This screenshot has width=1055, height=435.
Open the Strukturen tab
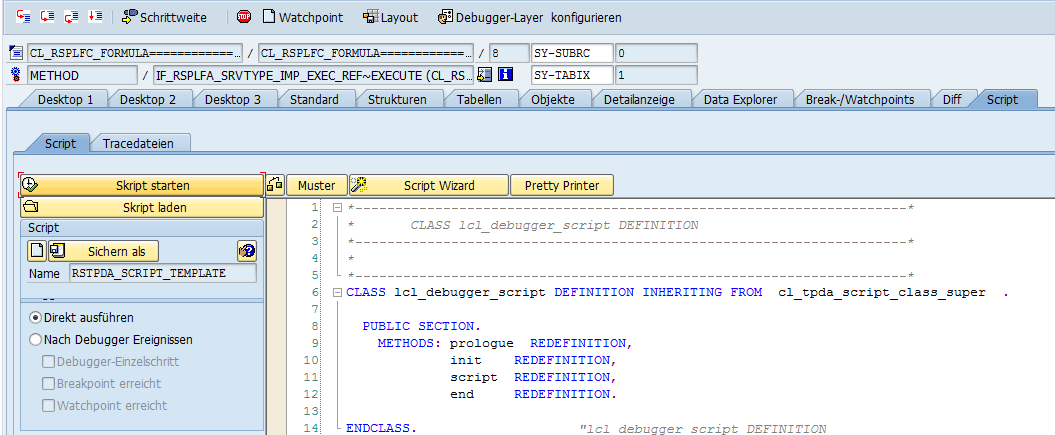pos(397,100)
